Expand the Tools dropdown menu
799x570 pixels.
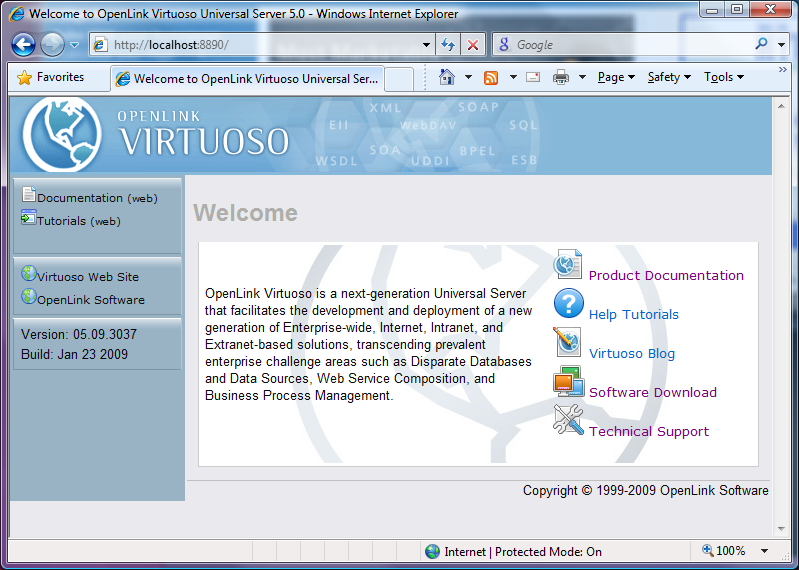click(x=724, y=77)
